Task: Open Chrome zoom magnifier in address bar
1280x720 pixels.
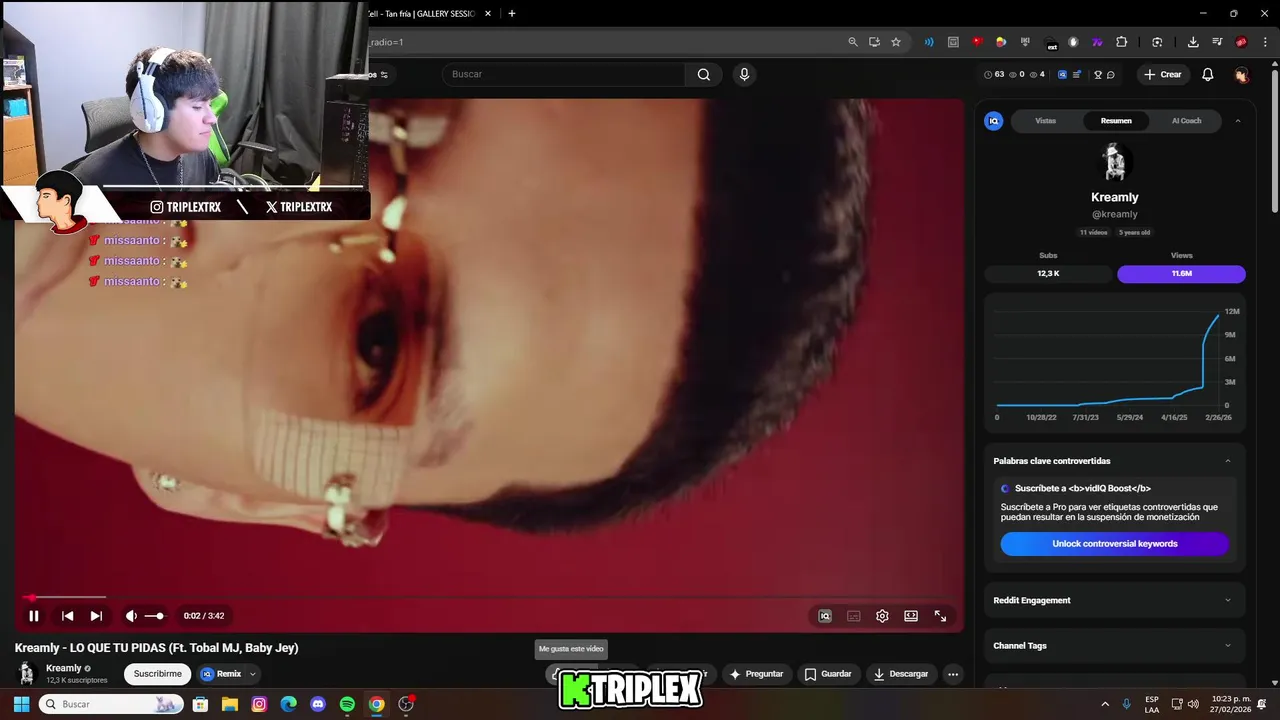Action: coord(853,42)
